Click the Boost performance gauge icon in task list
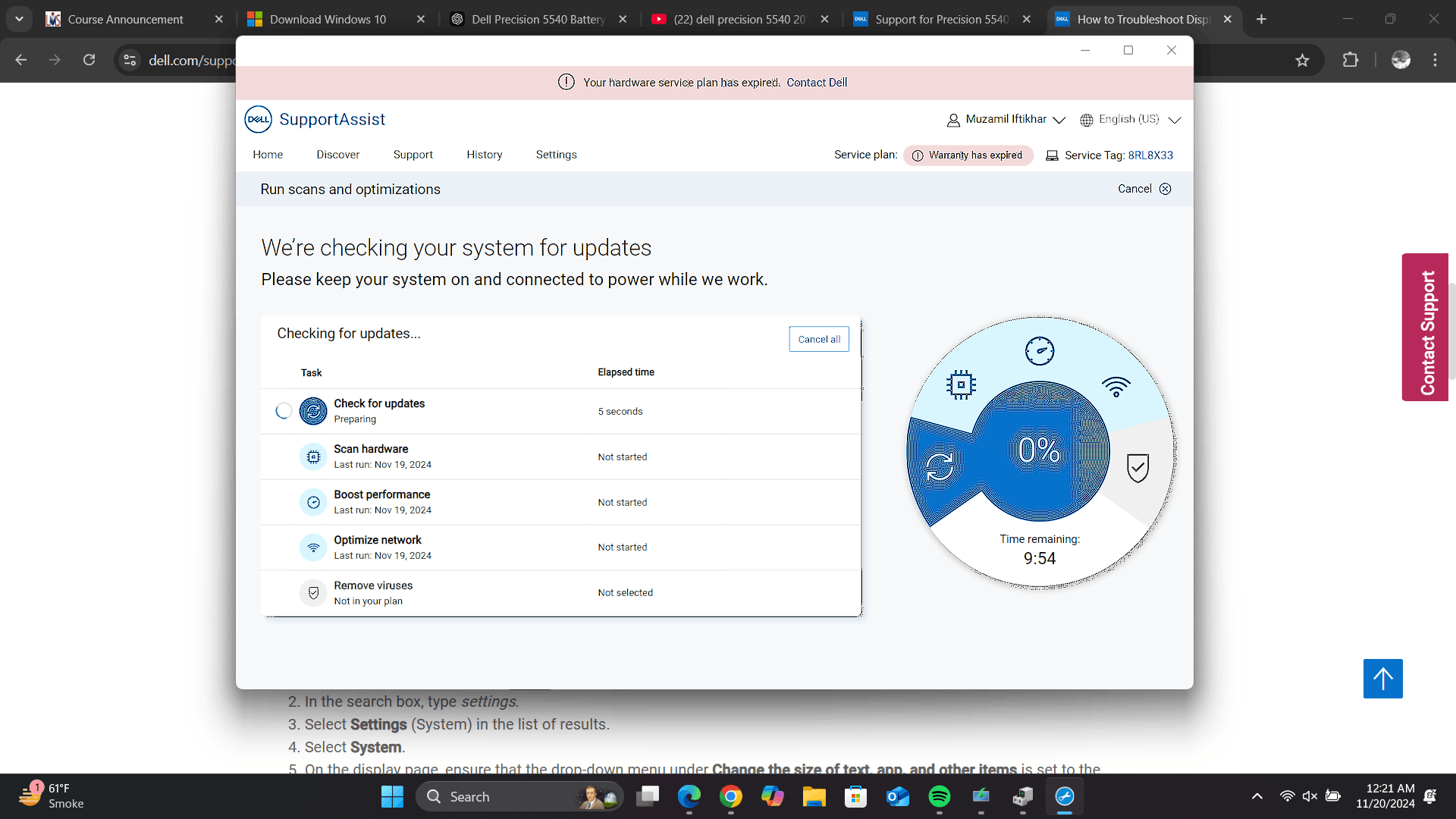 pos(313,502)
